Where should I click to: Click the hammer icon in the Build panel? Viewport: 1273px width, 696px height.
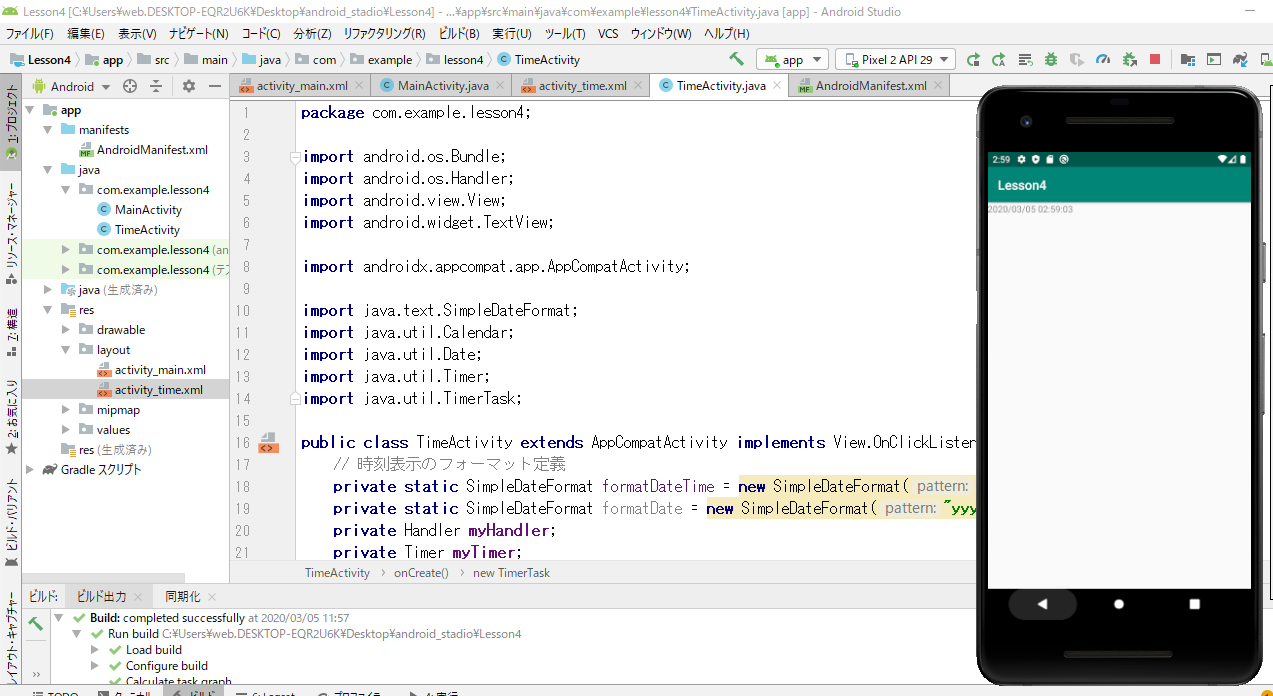(35, 623)
